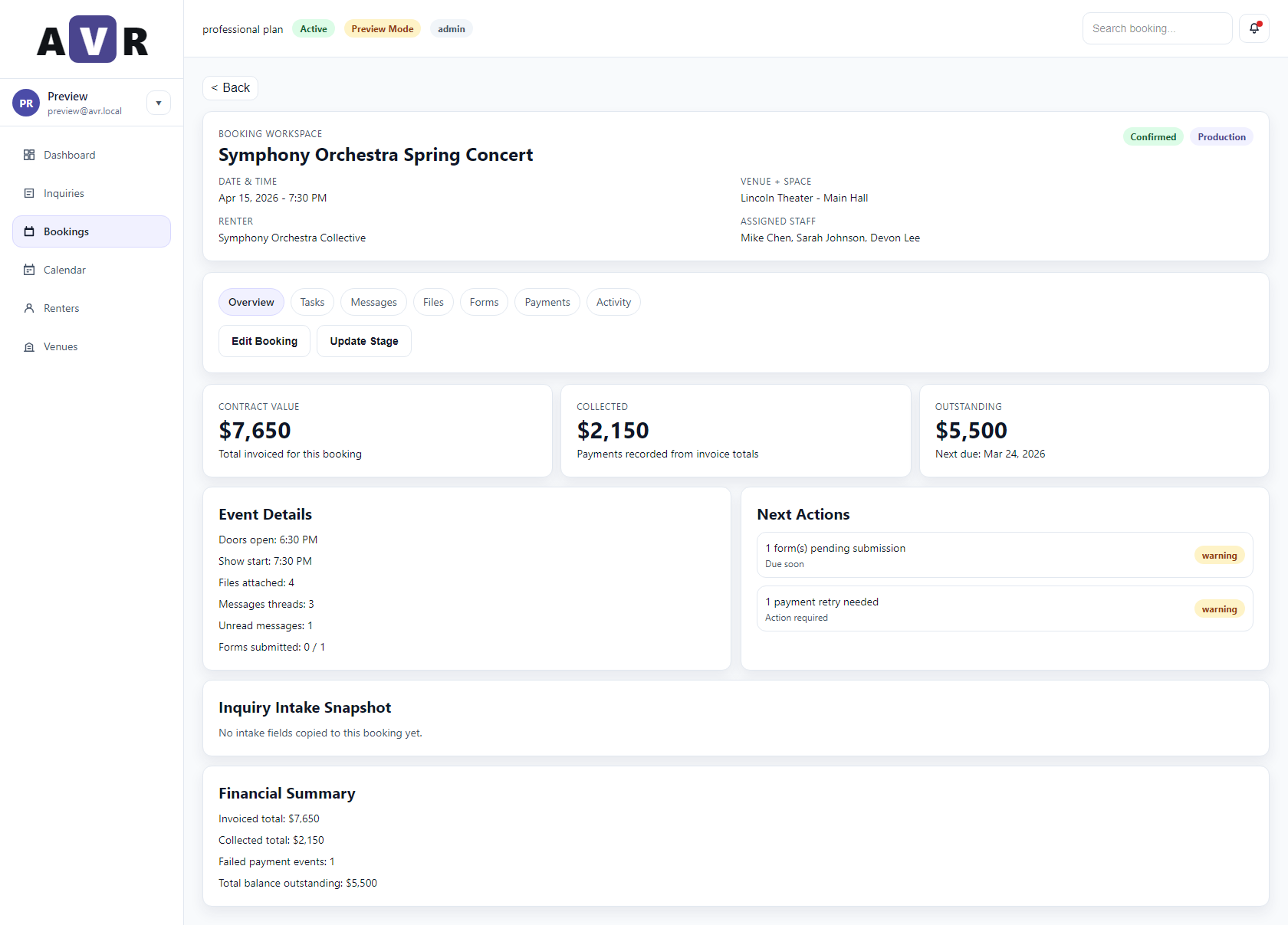This screenshot has height=925, width=1288.
Task: Click the AVR logo
Action: coord(91,38)
